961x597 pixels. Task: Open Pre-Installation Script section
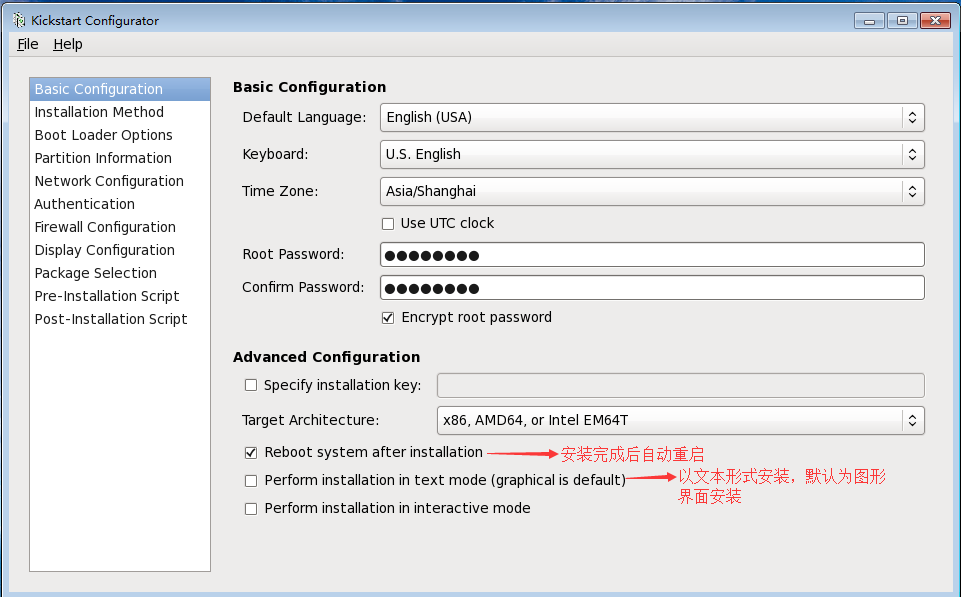tap(120, 296)
